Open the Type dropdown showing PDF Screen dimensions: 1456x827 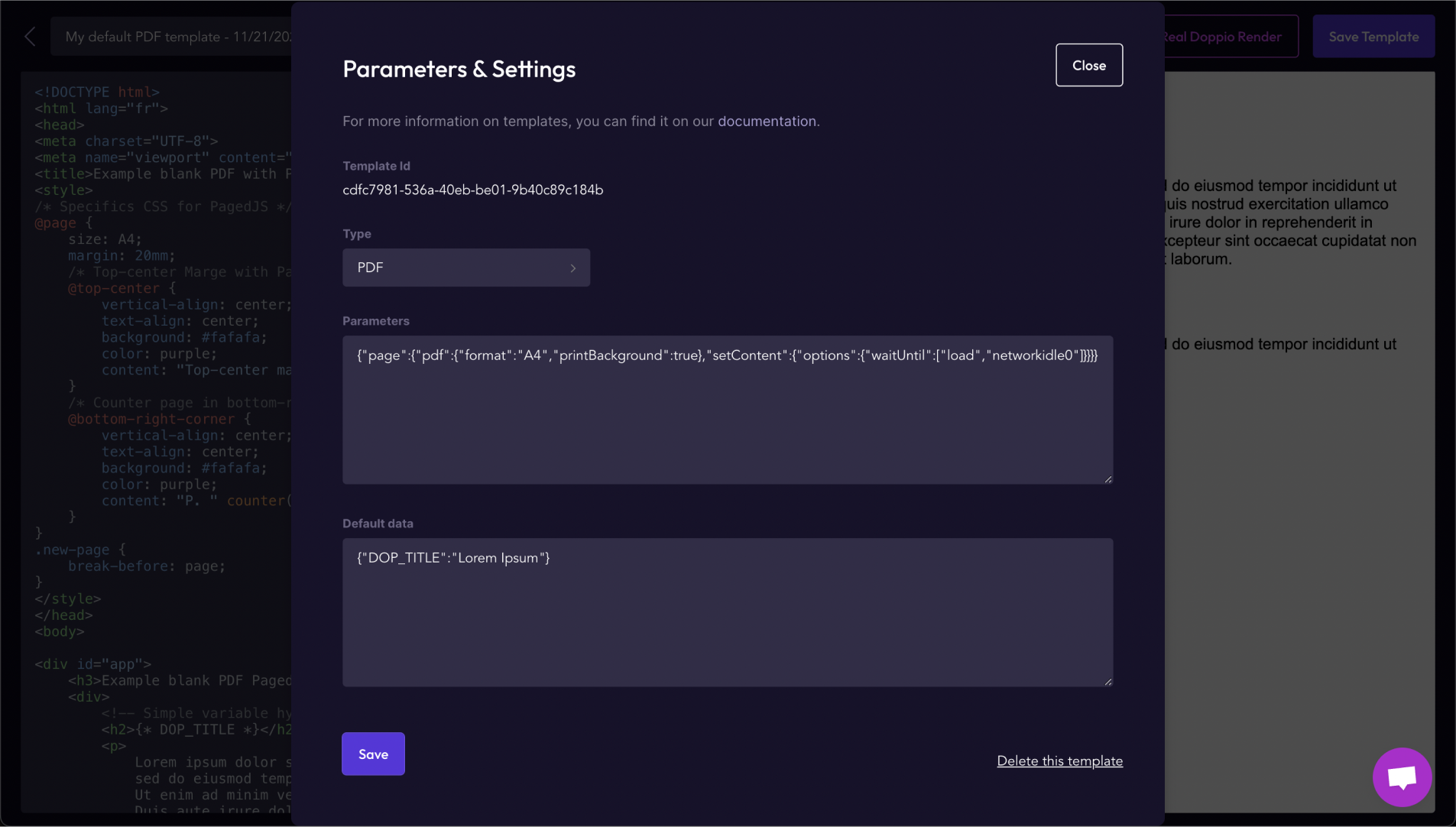pyautogui.click(x=465, y=268)
